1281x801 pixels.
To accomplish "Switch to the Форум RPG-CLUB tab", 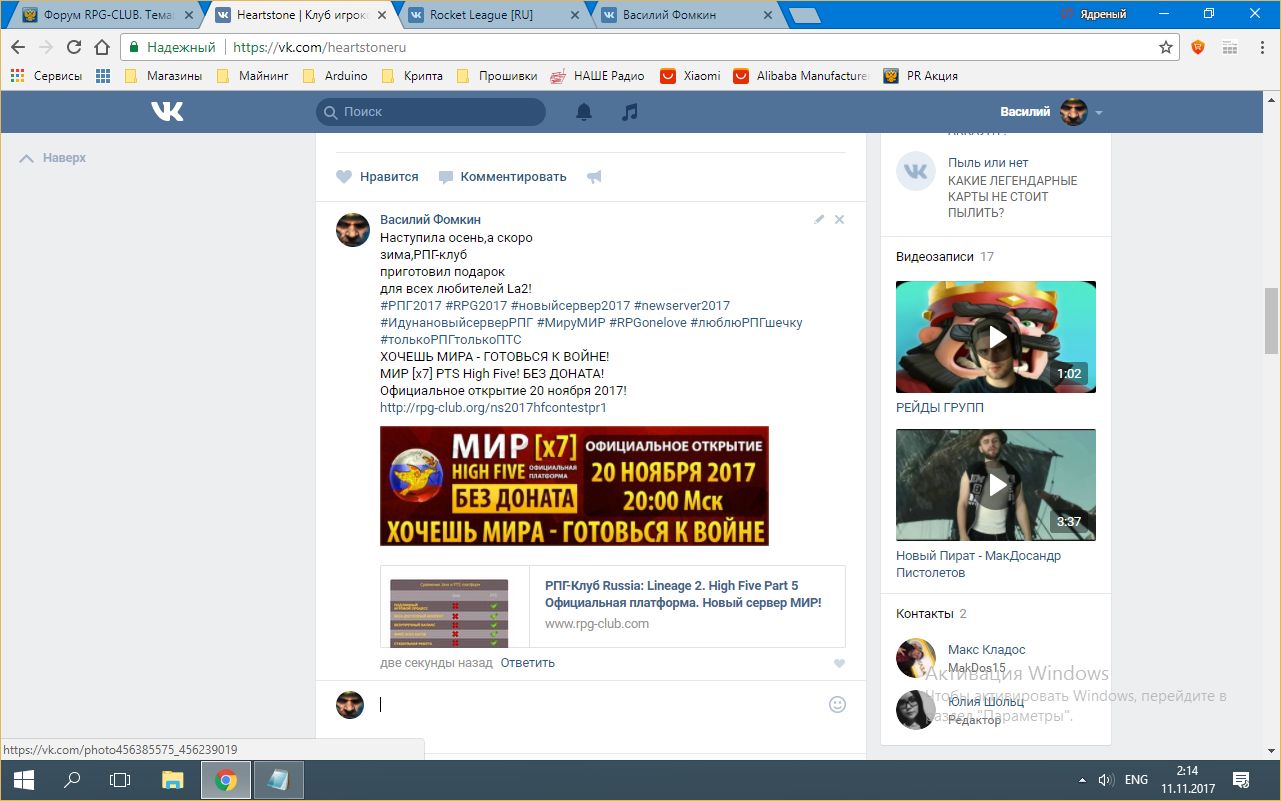I will coord(108,15).
